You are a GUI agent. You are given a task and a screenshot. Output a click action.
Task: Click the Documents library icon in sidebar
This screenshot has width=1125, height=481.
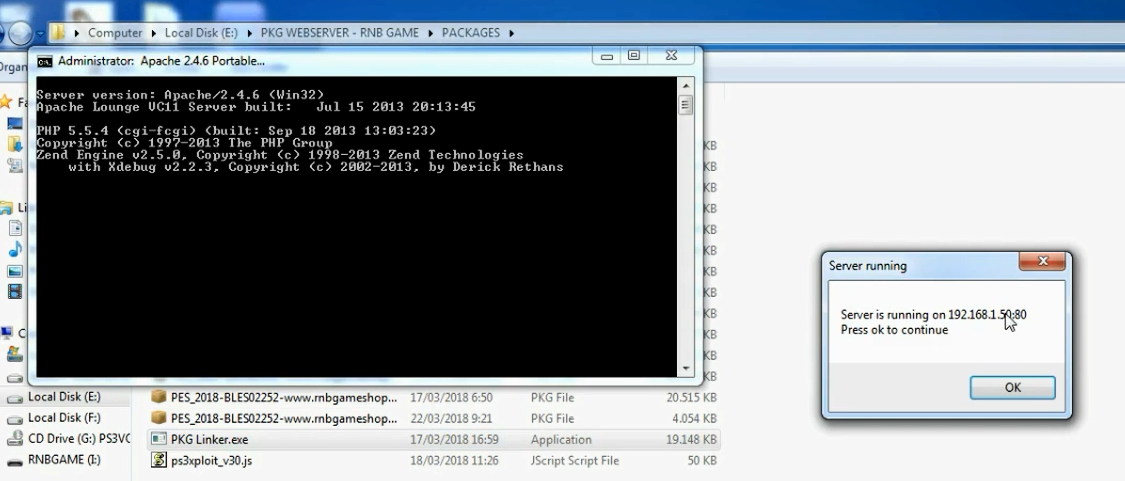tap(14, 229)
